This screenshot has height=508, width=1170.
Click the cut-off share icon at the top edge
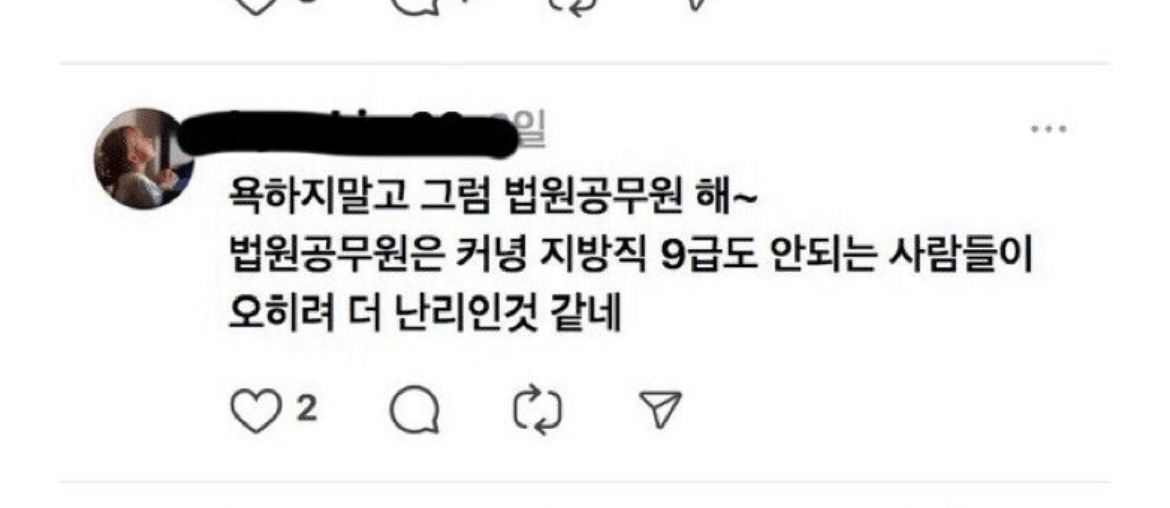coord(698,4)
